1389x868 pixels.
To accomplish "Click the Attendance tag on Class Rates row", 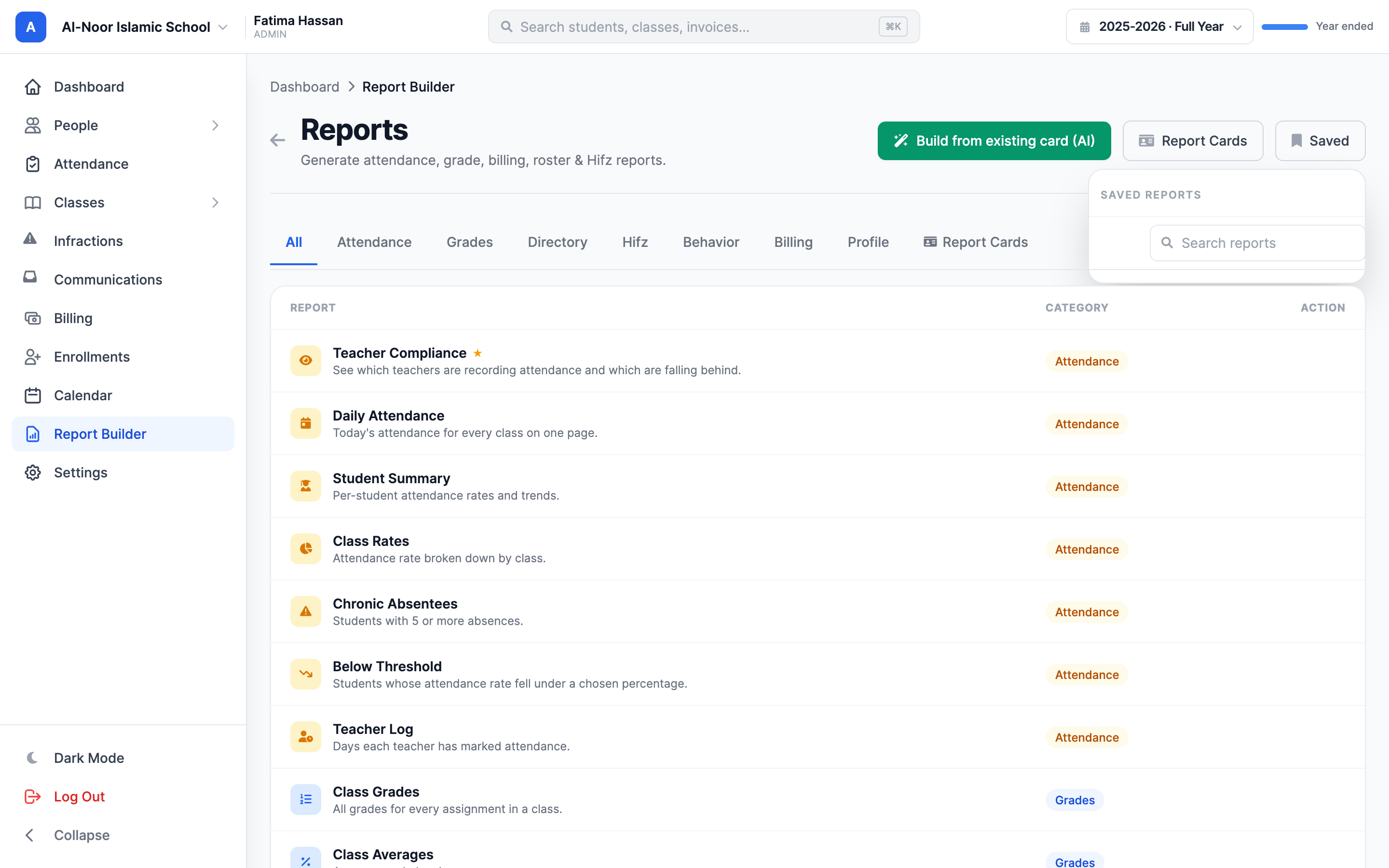I will 1087,549.
